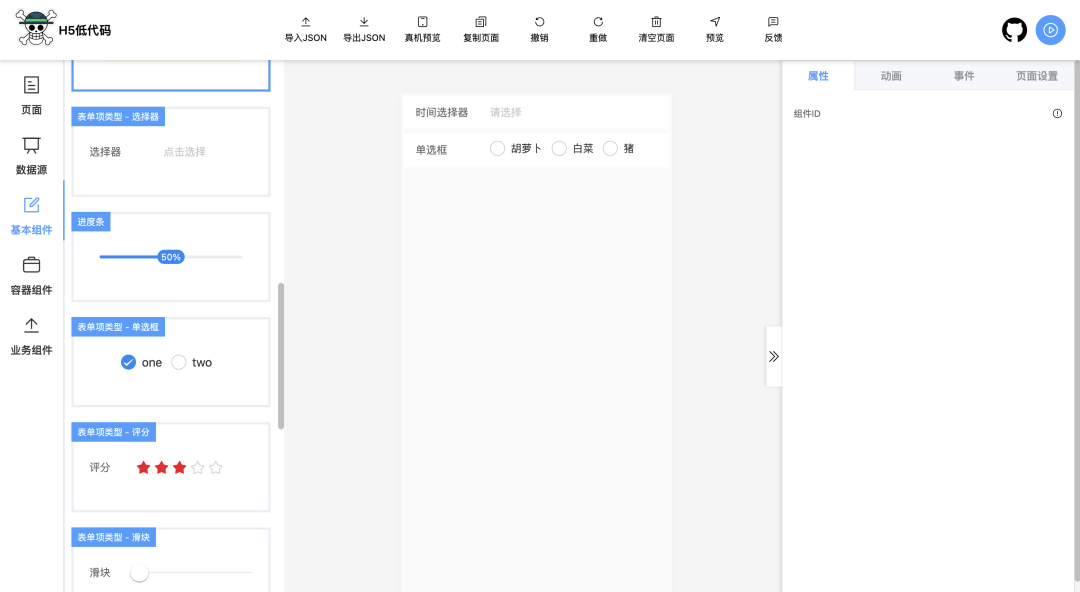
Task: Click the 单选框 label on the canvas
Action: [x=431, y=150]
